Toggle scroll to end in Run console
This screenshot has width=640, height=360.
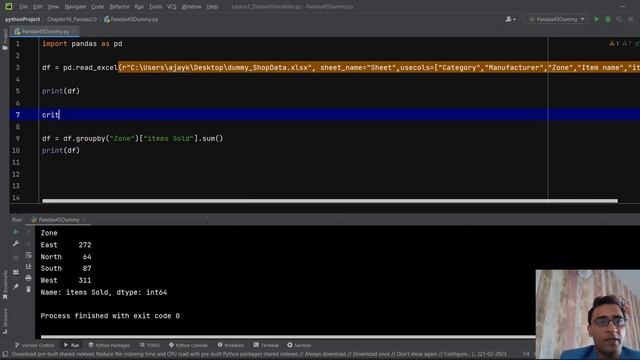[28, 267]
